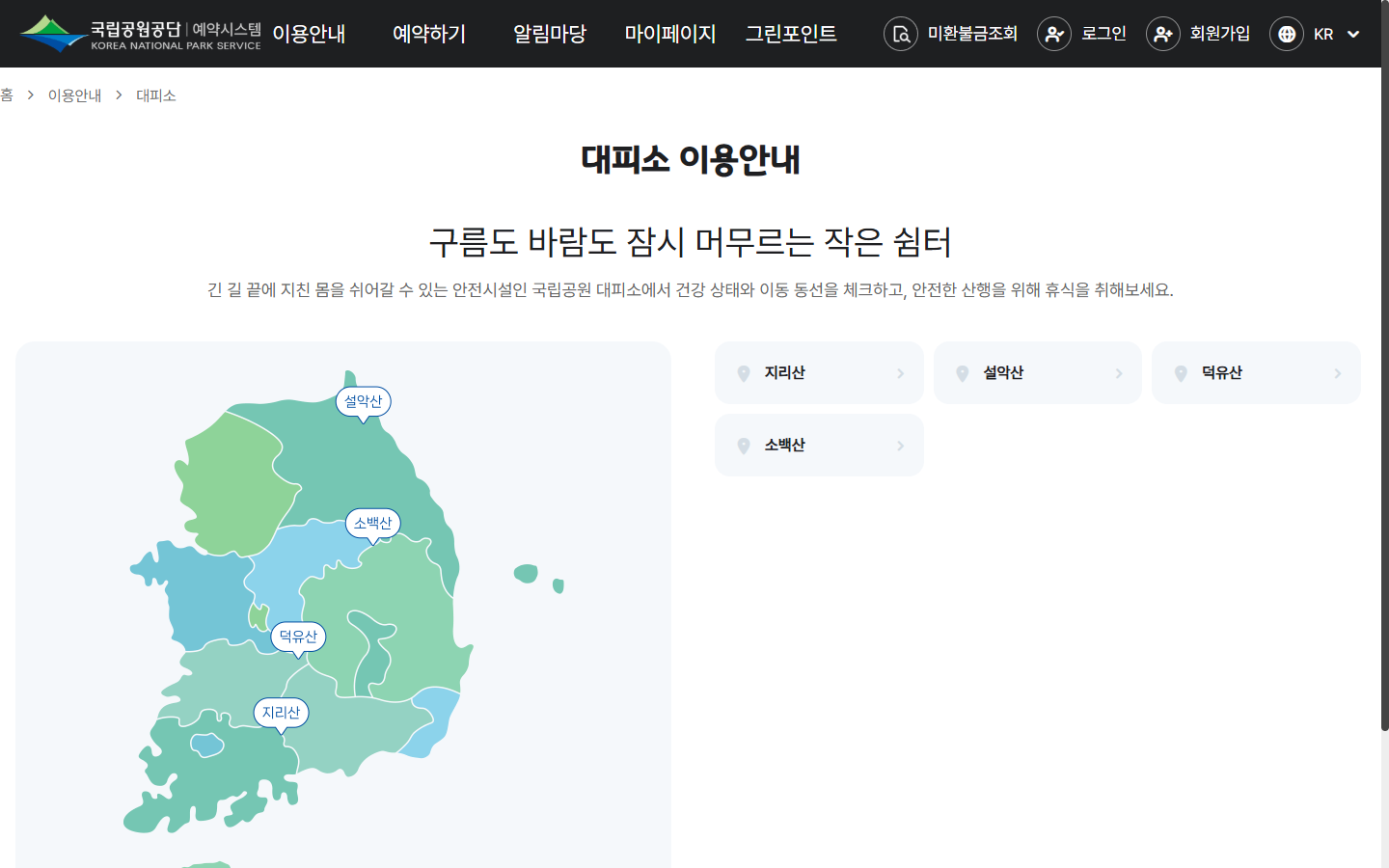
Task: Click the 대피소 이용안내 page heading
Action: click(x=691, y=159)
